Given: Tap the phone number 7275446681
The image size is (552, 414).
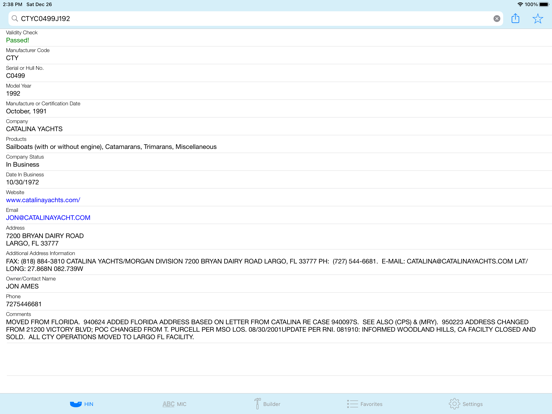Looking at the screenshot, I should pos(24,304).
